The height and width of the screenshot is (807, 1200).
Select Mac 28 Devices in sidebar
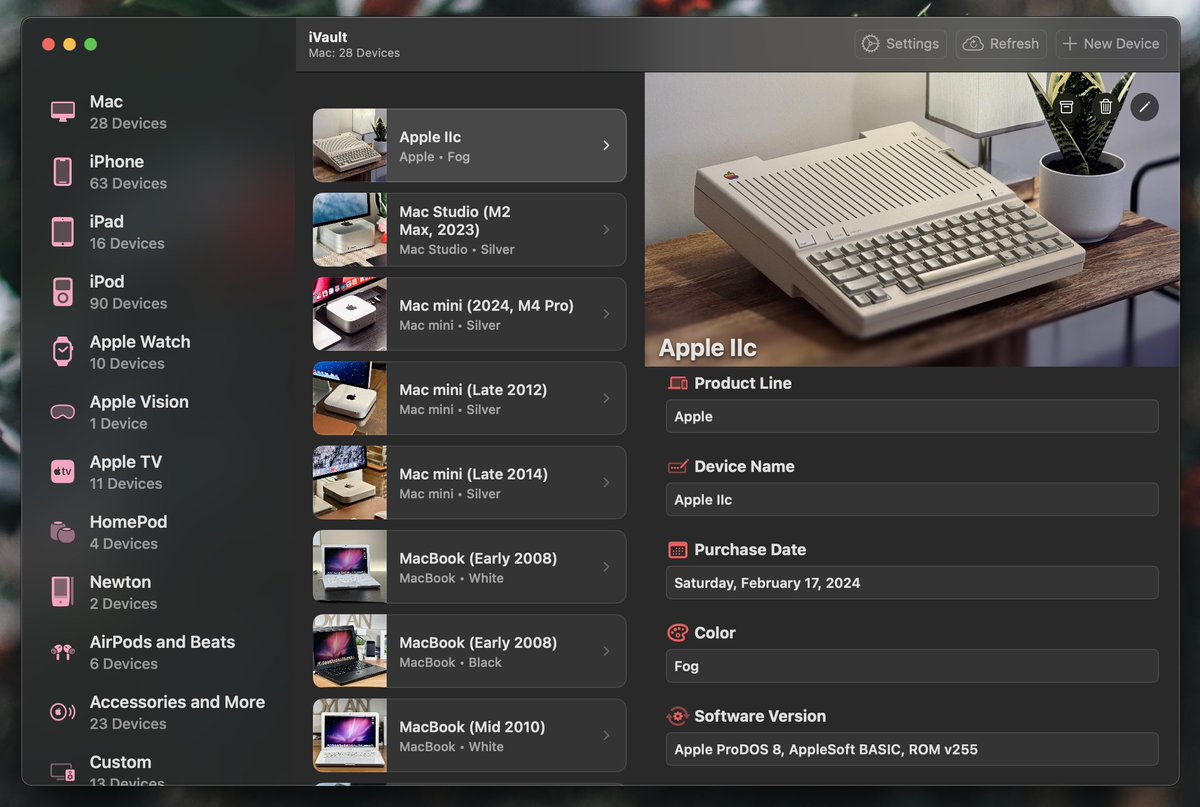pyautogui.click(x=160, y=112)
